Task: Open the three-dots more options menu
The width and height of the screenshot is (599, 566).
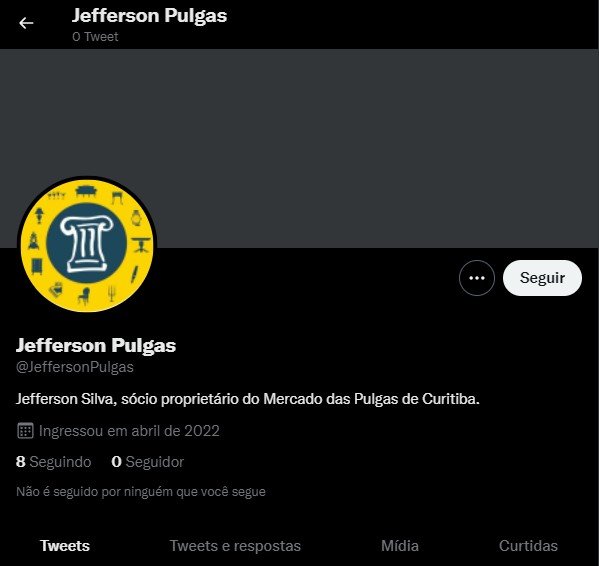Action: click(x=477, y=278)
